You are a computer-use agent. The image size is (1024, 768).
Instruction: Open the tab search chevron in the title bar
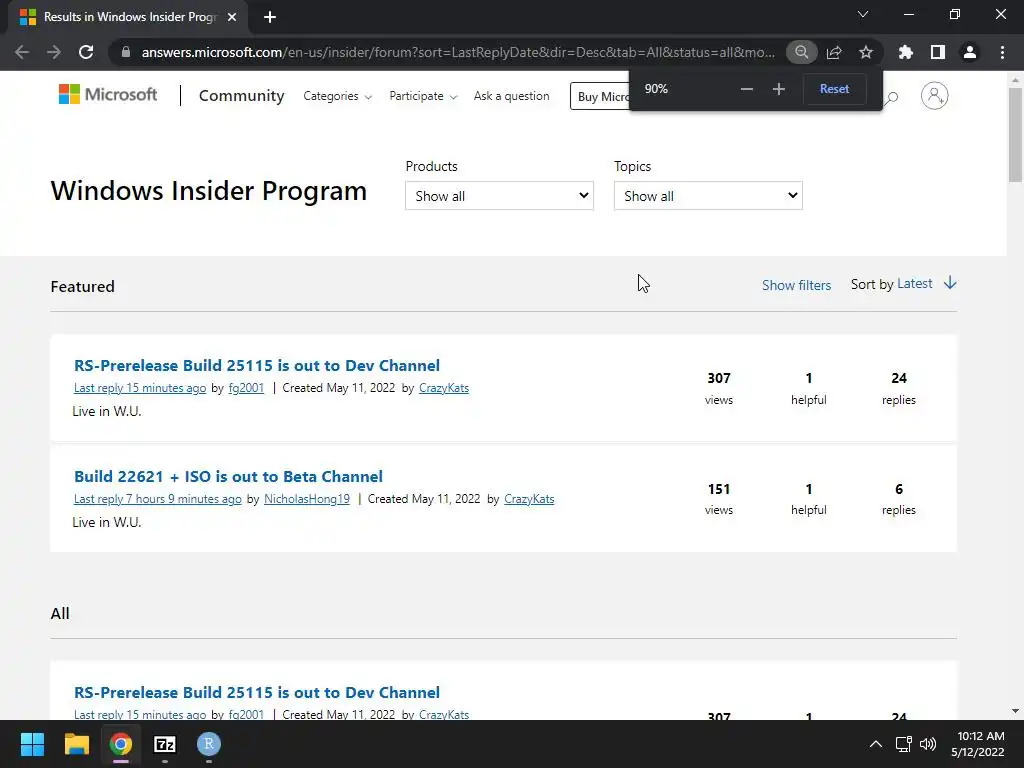(863, 14)
